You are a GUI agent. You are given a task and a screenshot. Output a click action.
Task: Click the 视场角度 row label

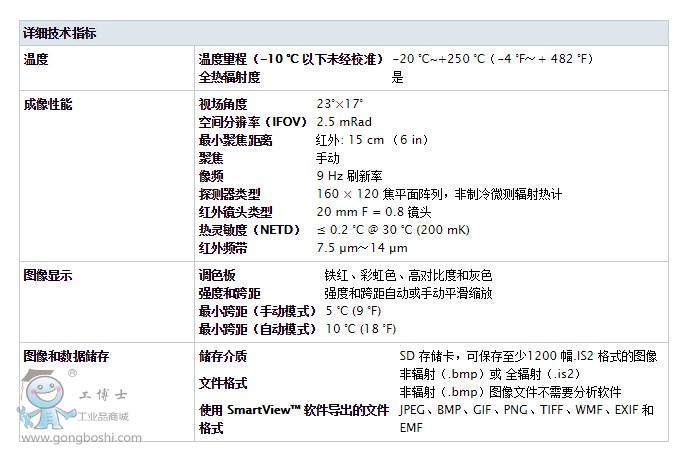(223, 104)
